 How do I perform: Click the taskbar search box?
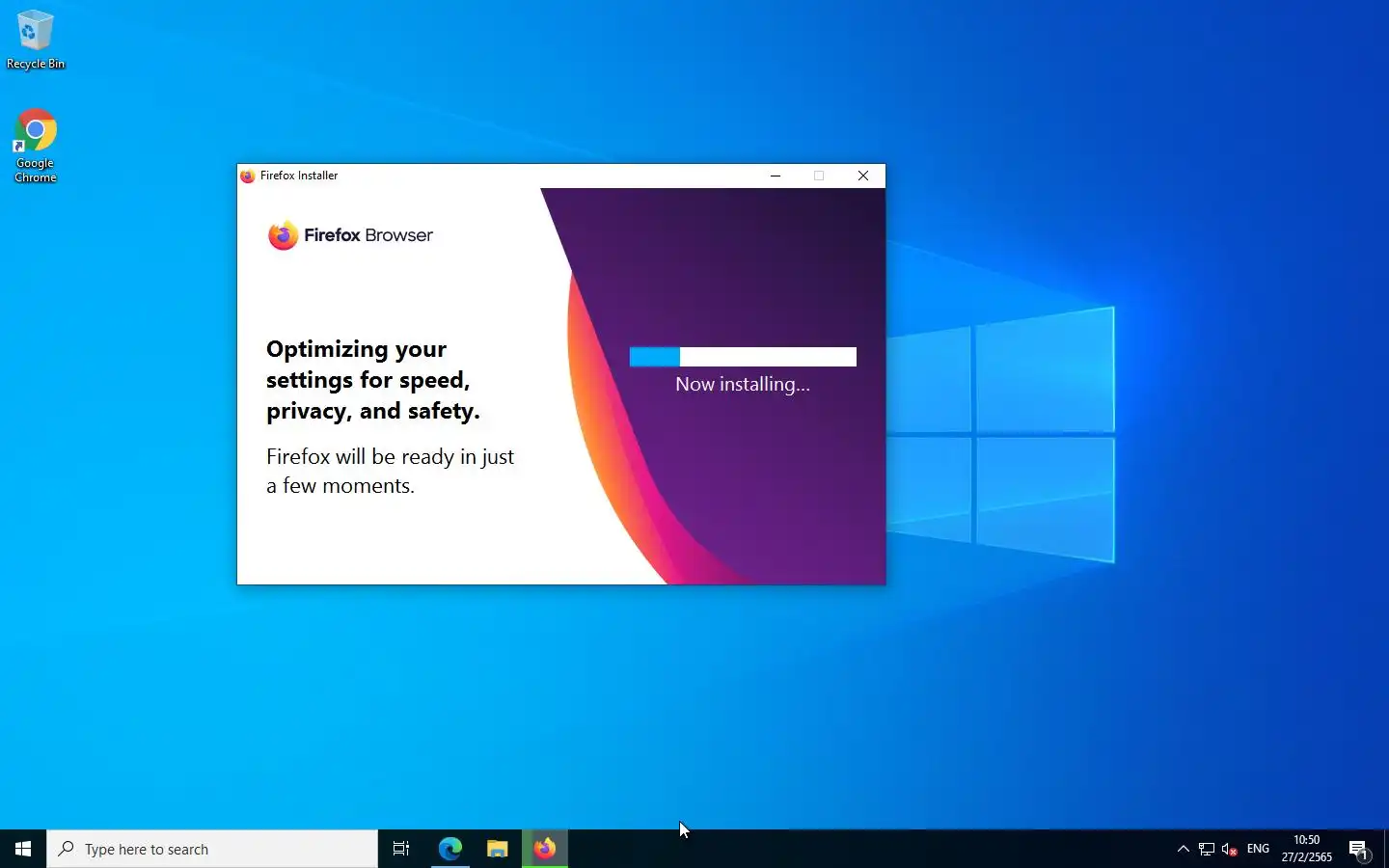point(212,849)
